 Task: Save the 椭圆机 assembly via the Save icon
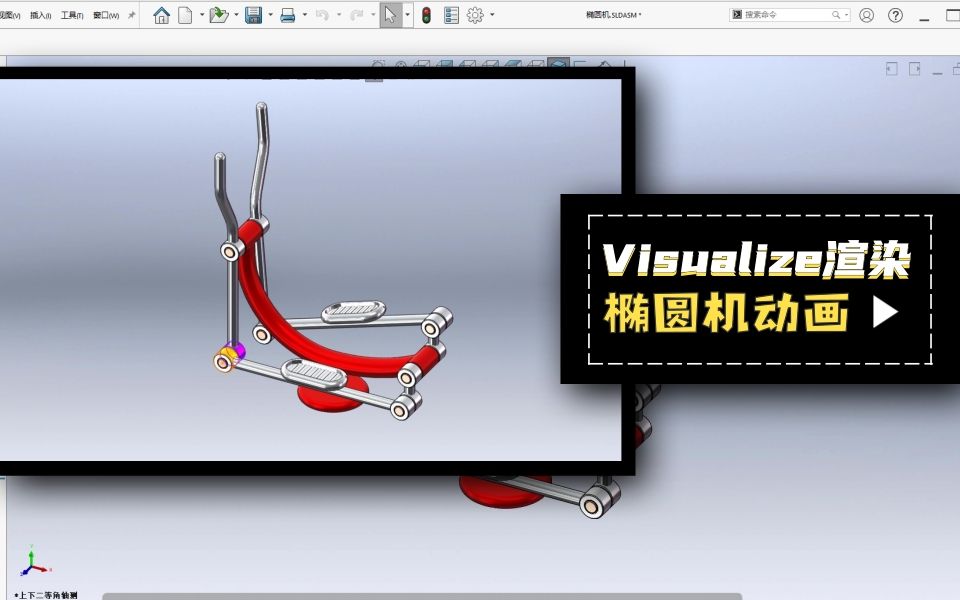pyautogui.click(x=253, y=14)
